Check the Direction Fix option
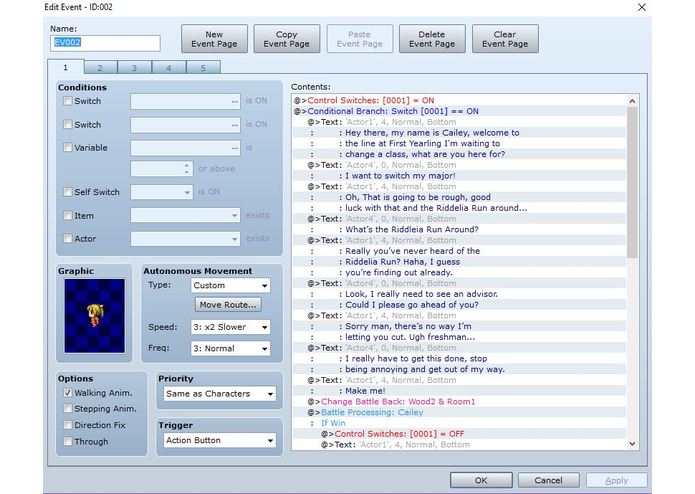Viewport: 695px width, 494px height. point(68,425)
